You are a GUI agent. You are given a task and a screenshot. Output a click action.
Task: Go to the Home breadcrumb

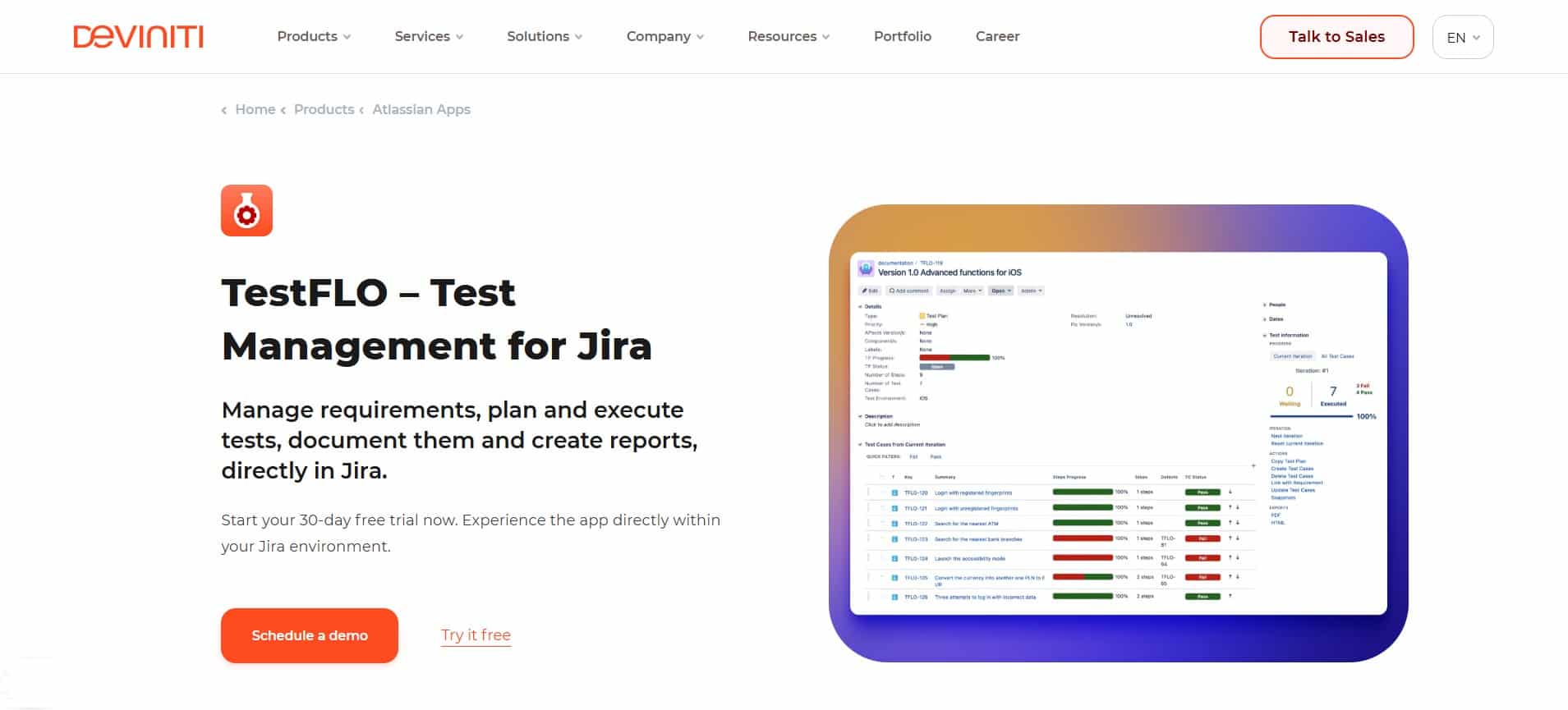click(x=255, y=109)
